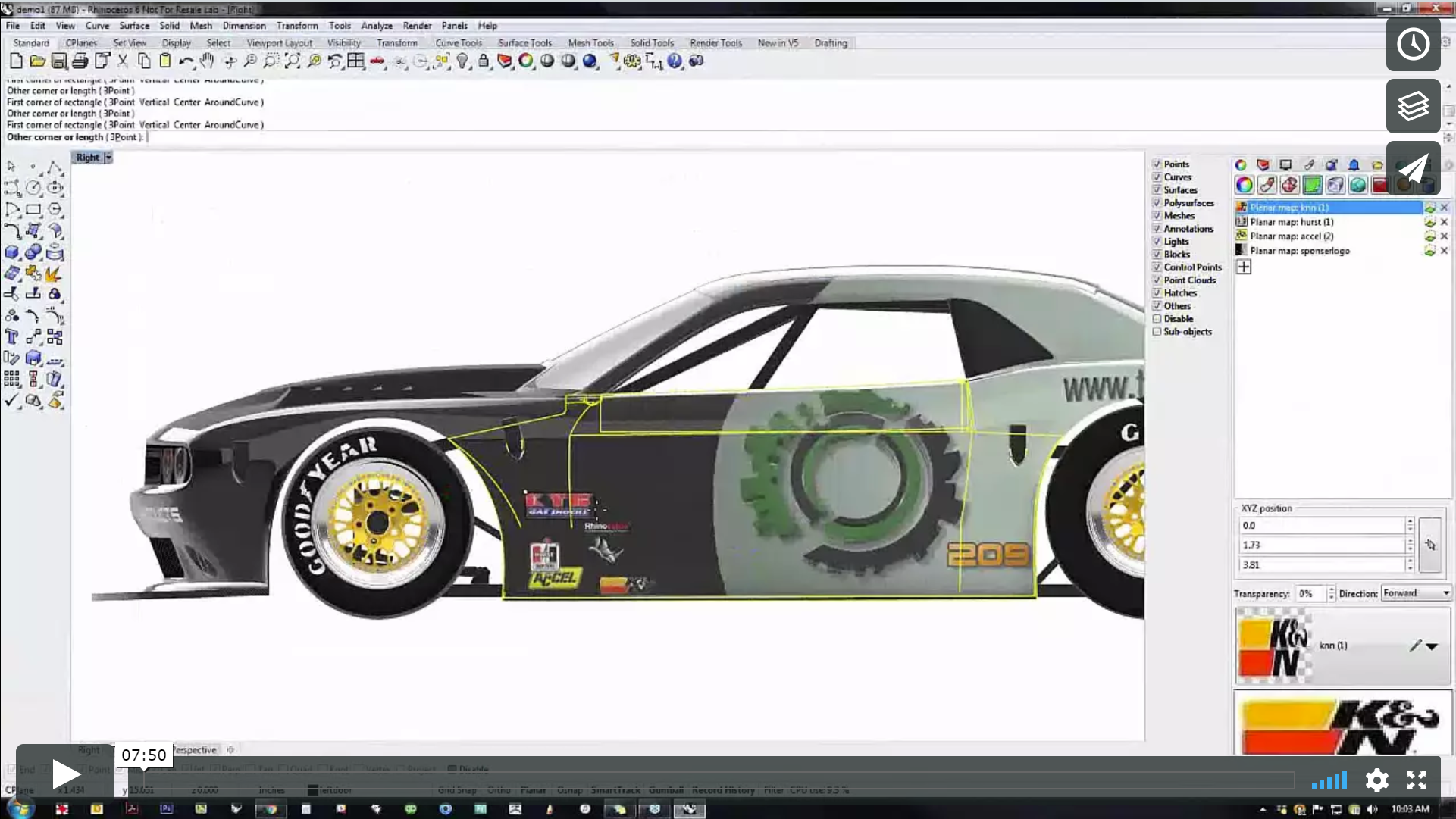Click the Four Viewports grid icon

click(356, 61)
